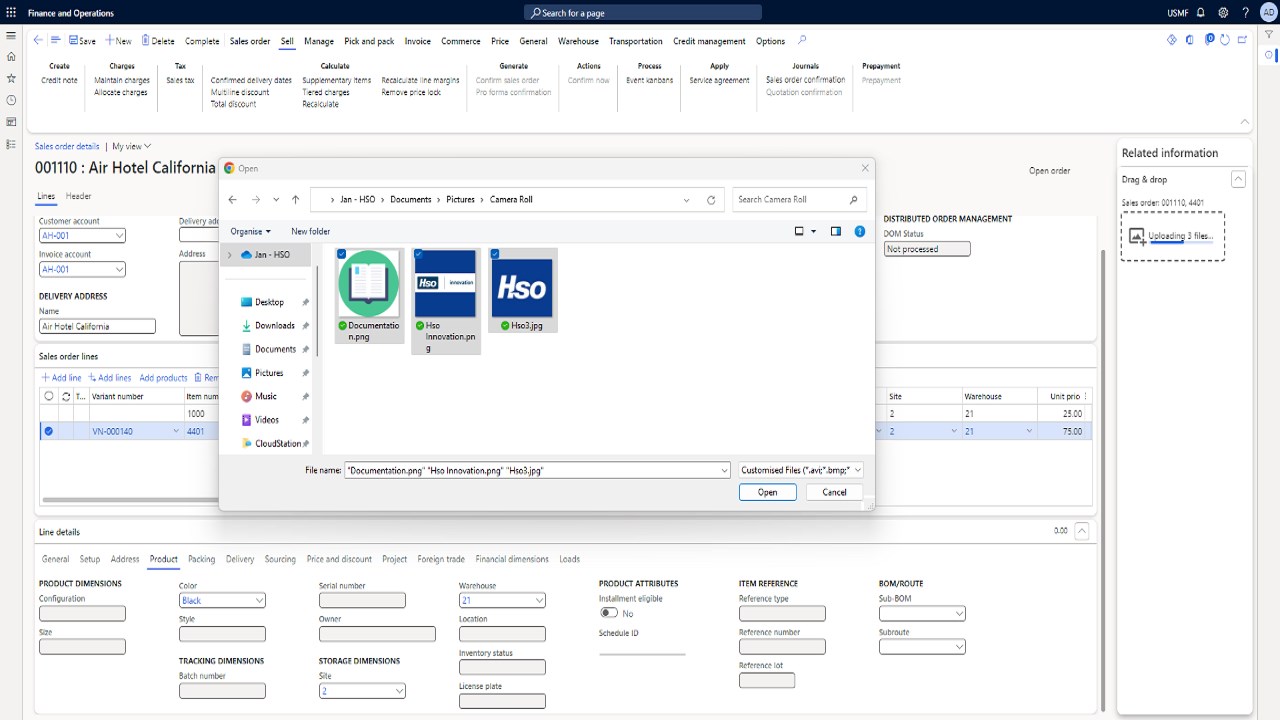Click Open to upload selected files
The image size is (1280, 720).
[x=768, y=492]
